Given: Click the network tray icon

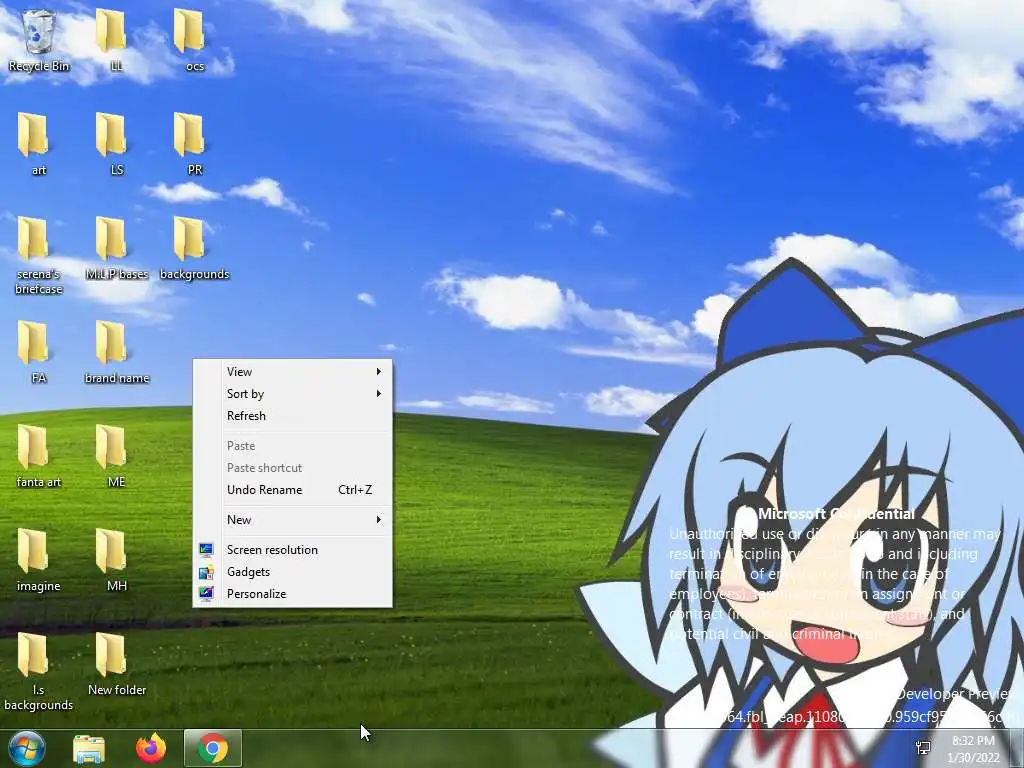Looking at the screenshot, I should point(923,748).
